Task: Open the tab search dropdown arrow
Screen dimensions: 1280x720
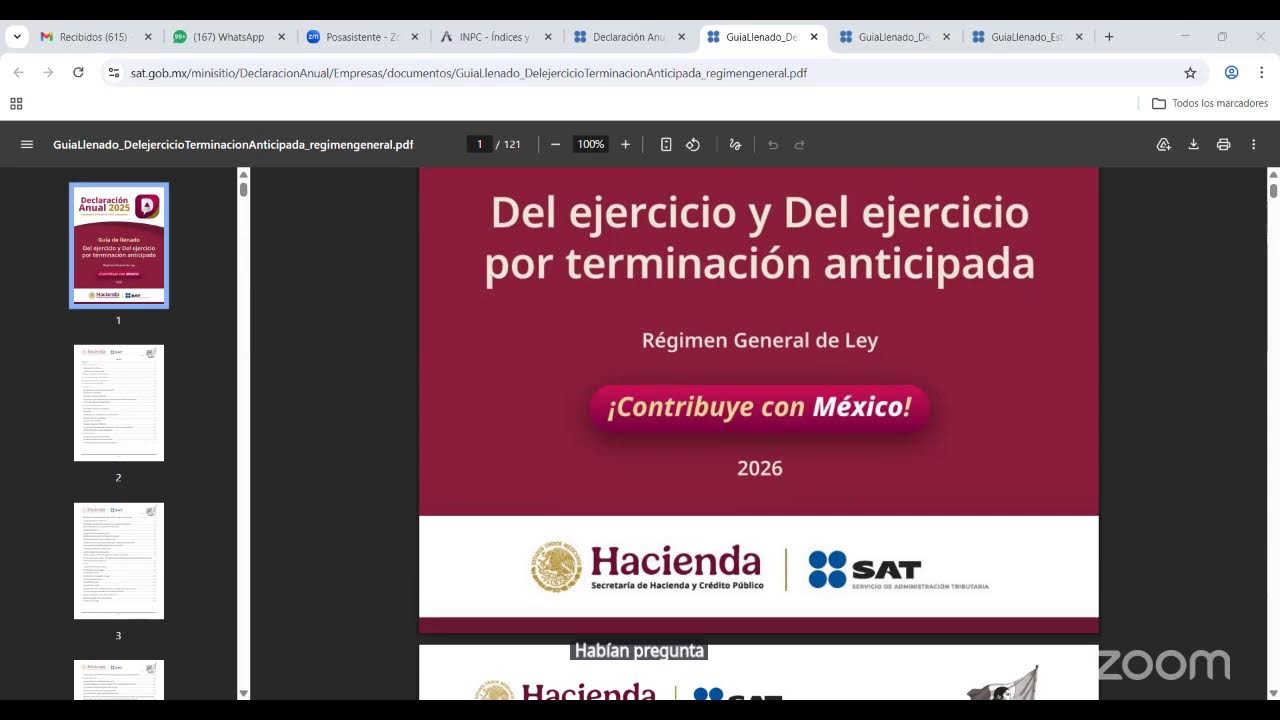Action: coord(17,37)
